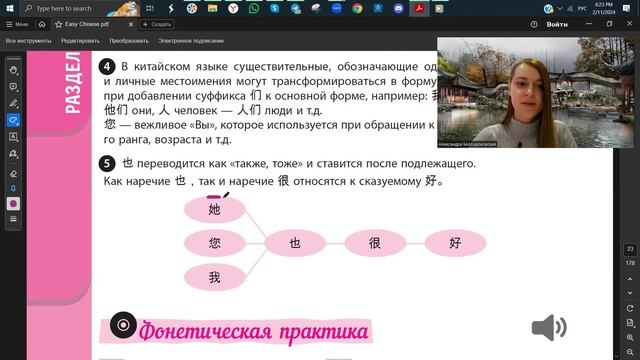Screen dimensions: 640x360
Task: Go to Acrobat home screen icon
Action: (42, 24)
